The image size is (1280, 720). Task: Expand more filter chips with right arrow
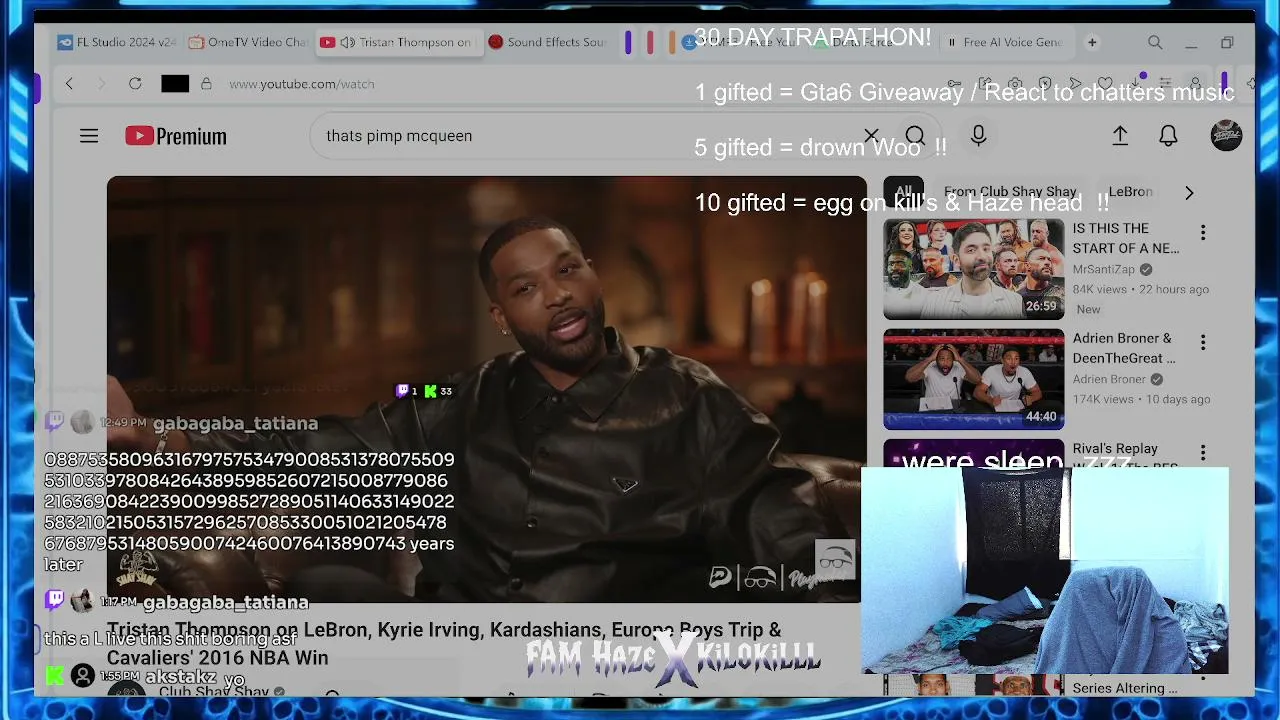(x=1189, y=192)
